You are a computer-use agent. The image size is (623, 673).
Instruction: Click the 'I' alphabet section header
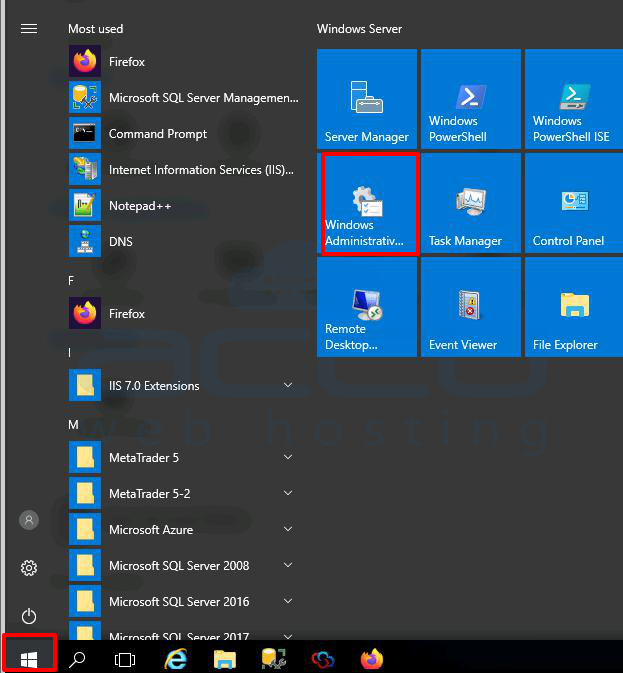(x=70, y=353)
